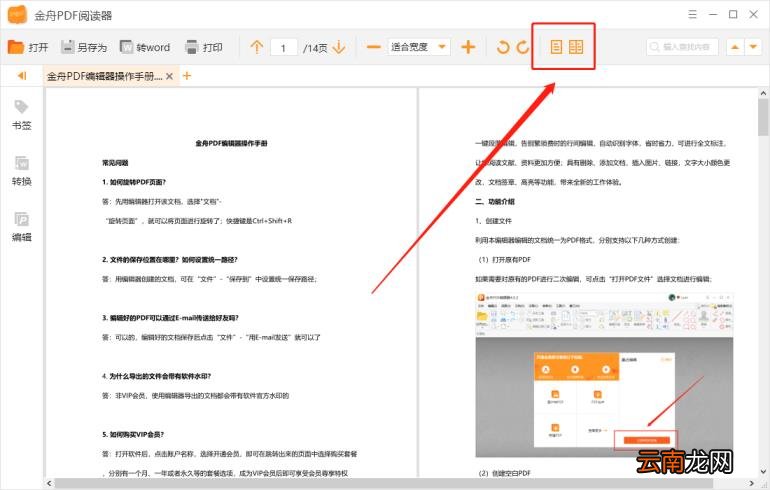Open a file with 打开 button

pyautogui.click(x=28, y=47)
